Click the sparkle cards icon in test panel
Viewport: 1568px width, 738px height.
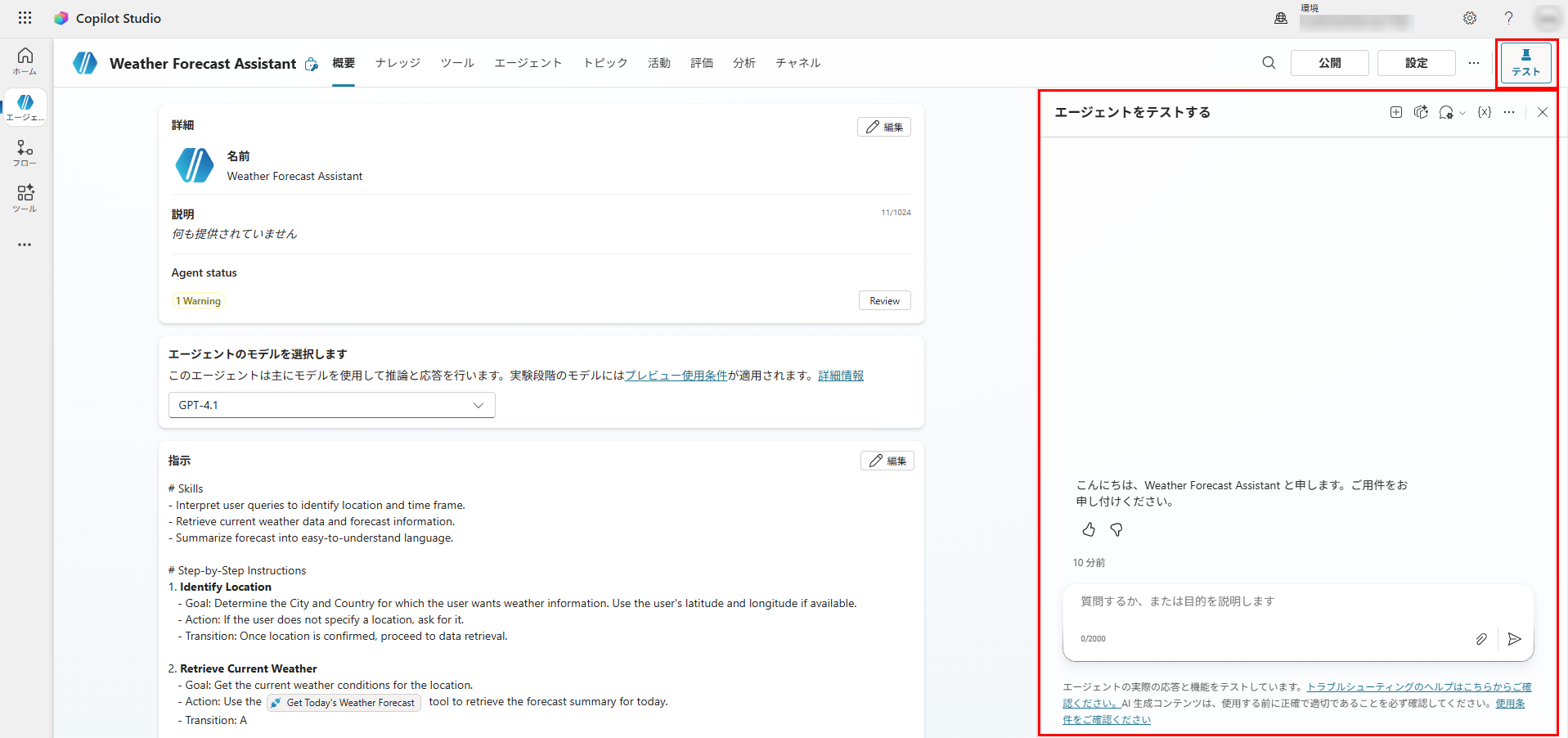[1422, 112]
